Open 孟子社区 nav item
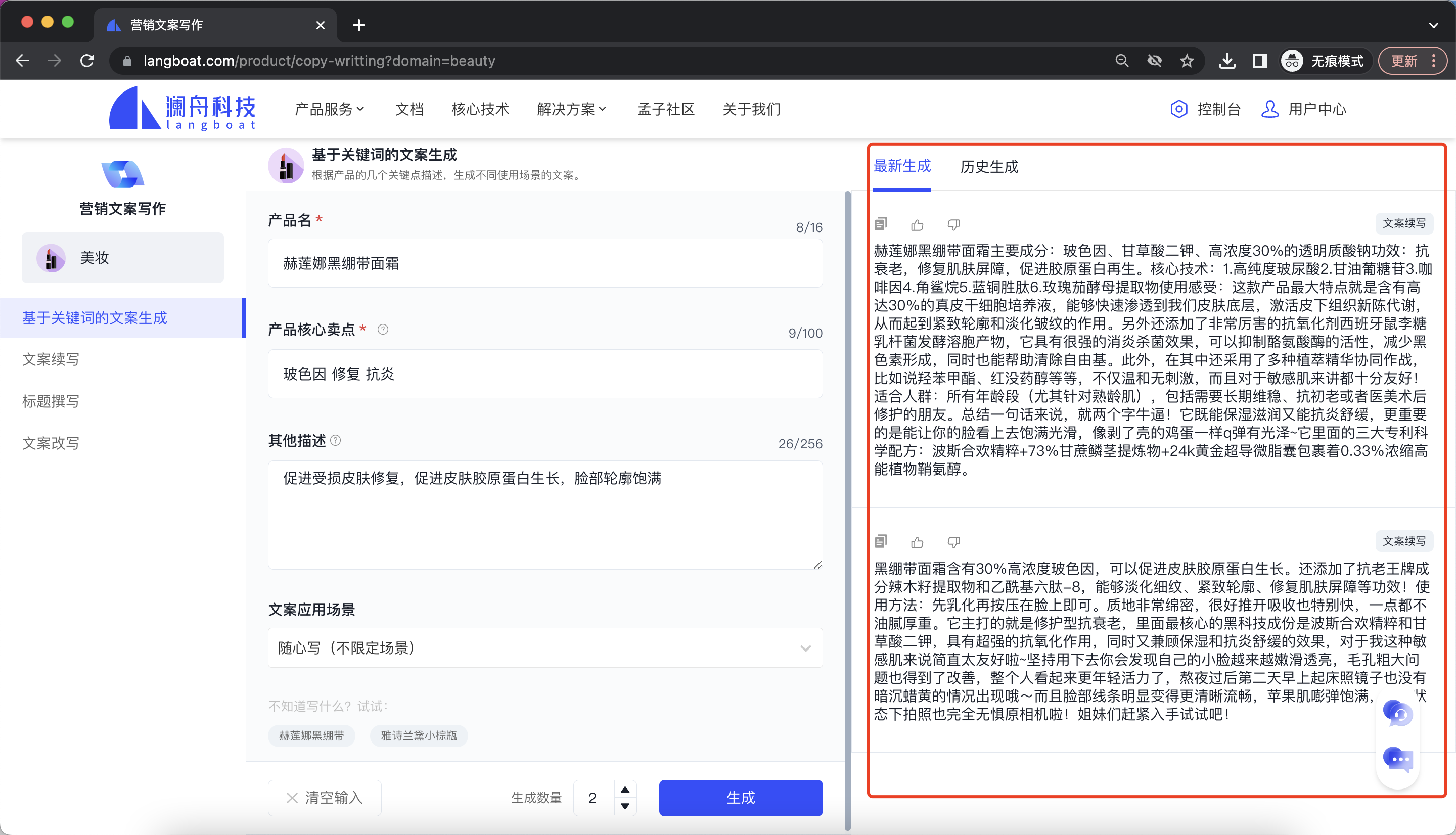 pos(666,109)
